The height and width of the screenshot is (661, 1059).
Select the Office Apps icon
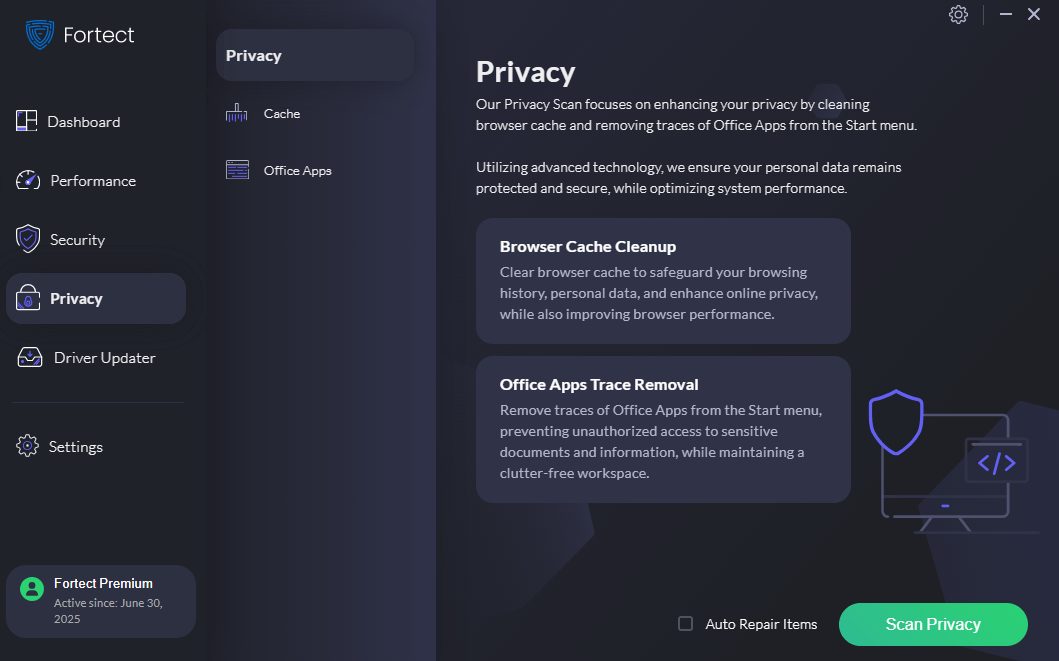[237, 170]
